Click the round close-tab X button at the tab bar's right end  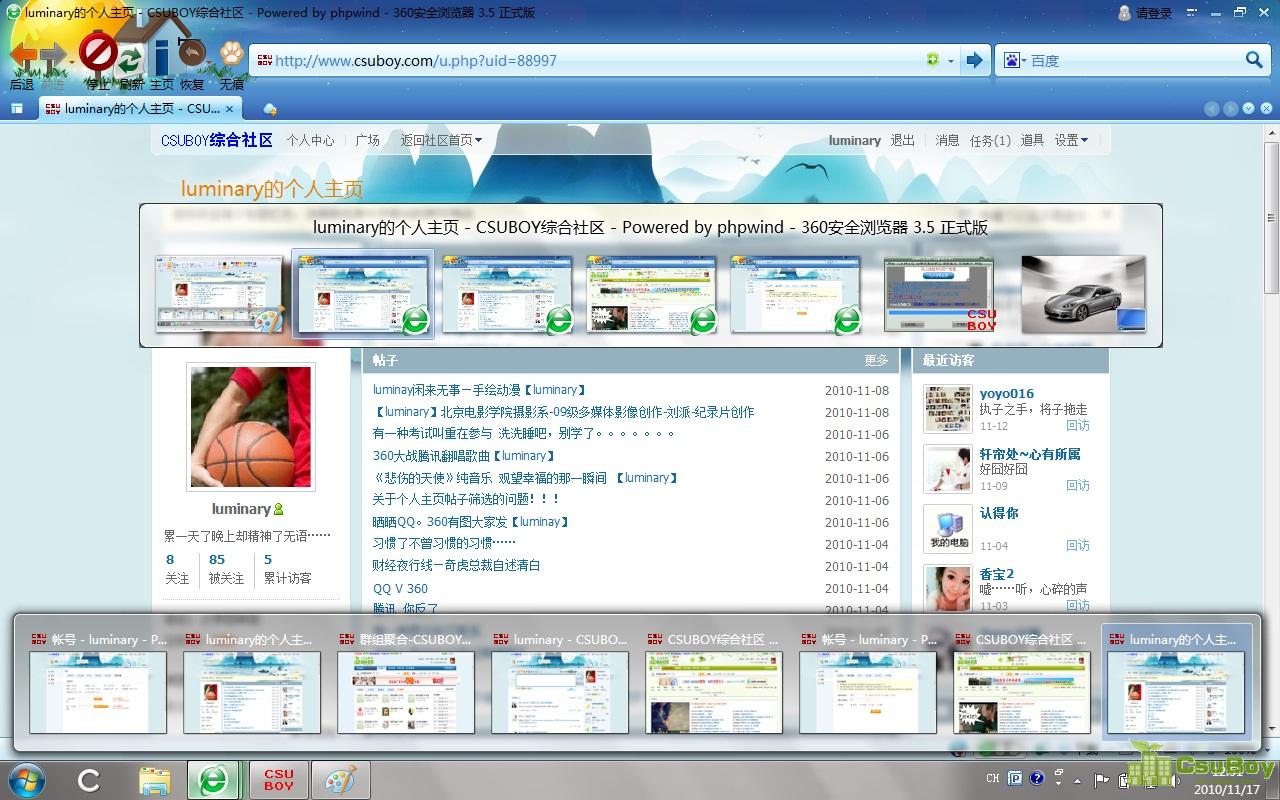pos(1266,108)
